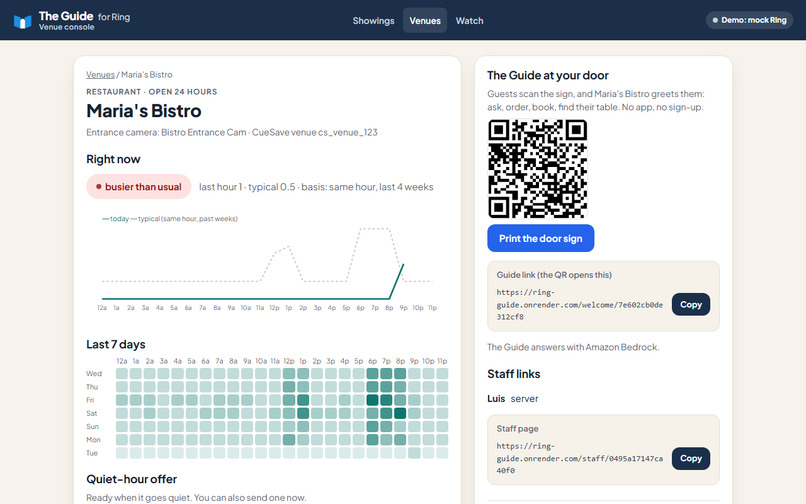Image resolution: width=806 pixels, height=504 pixels.
Task: Open the Showings tab
Action: [x=373, y=21]
